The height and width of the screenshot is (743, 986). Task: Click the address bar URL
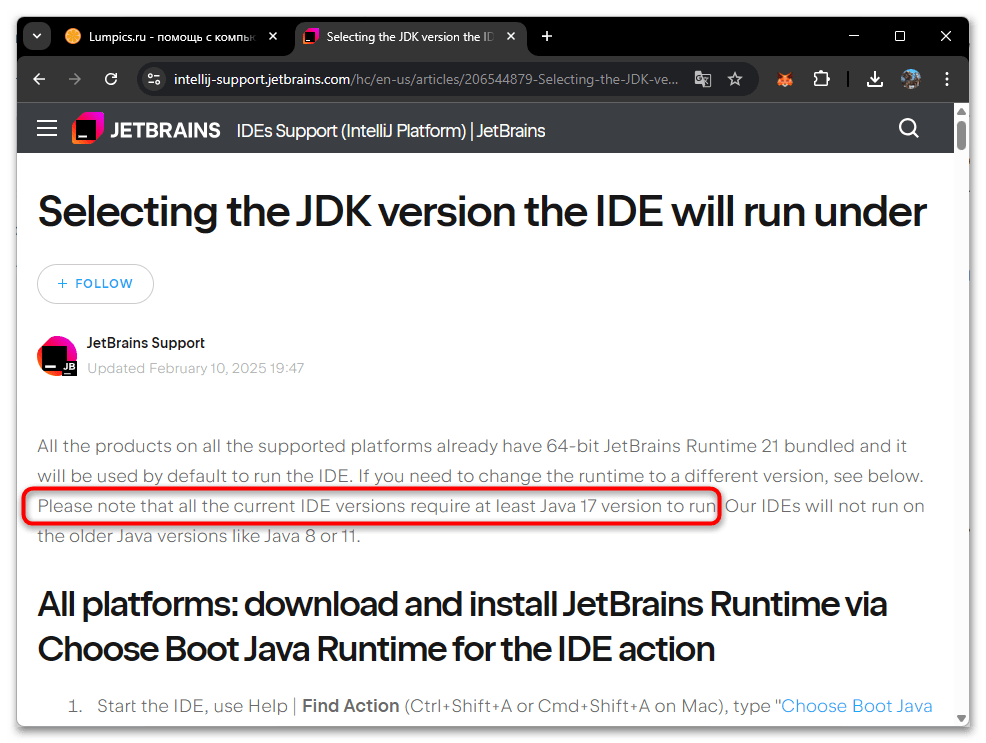pos(426,79)
